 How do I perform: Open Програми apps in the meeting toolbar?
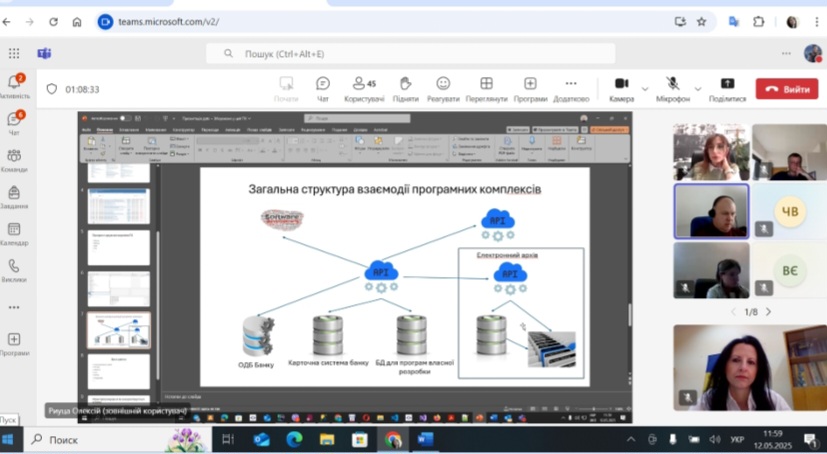[530, 88]
